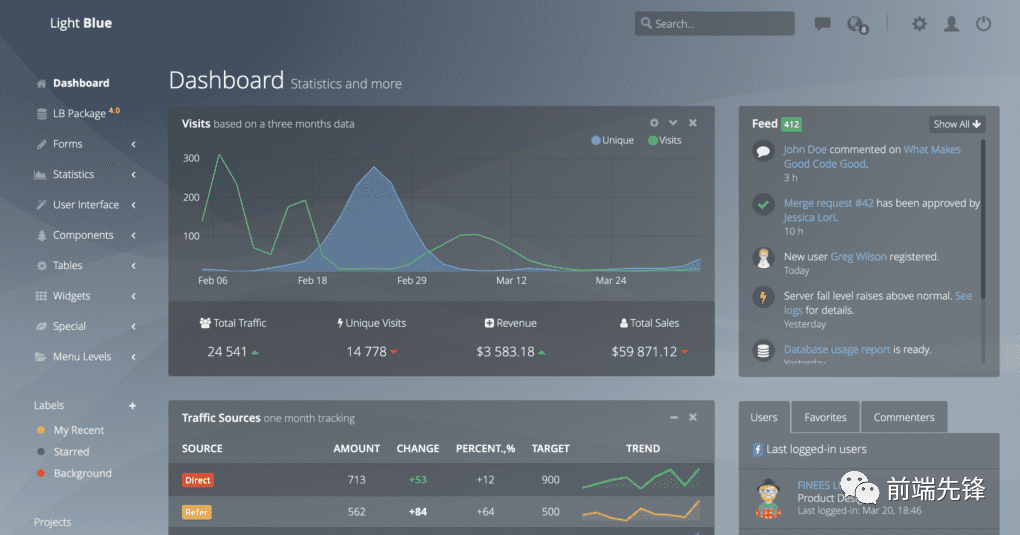Collapse the Visits widget with chevron
The image size is (1020, 535).
673,123
